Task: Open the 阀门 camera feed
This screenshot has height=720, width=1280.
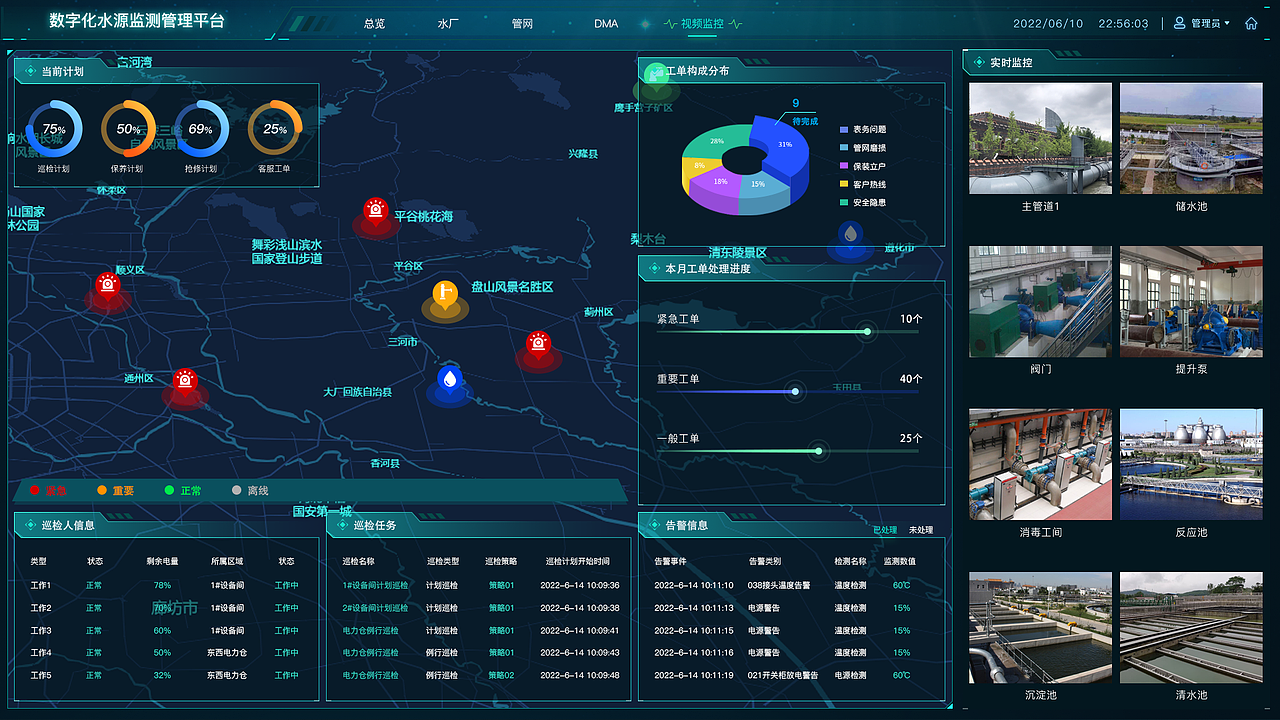Action: (x=1040, y=301)
